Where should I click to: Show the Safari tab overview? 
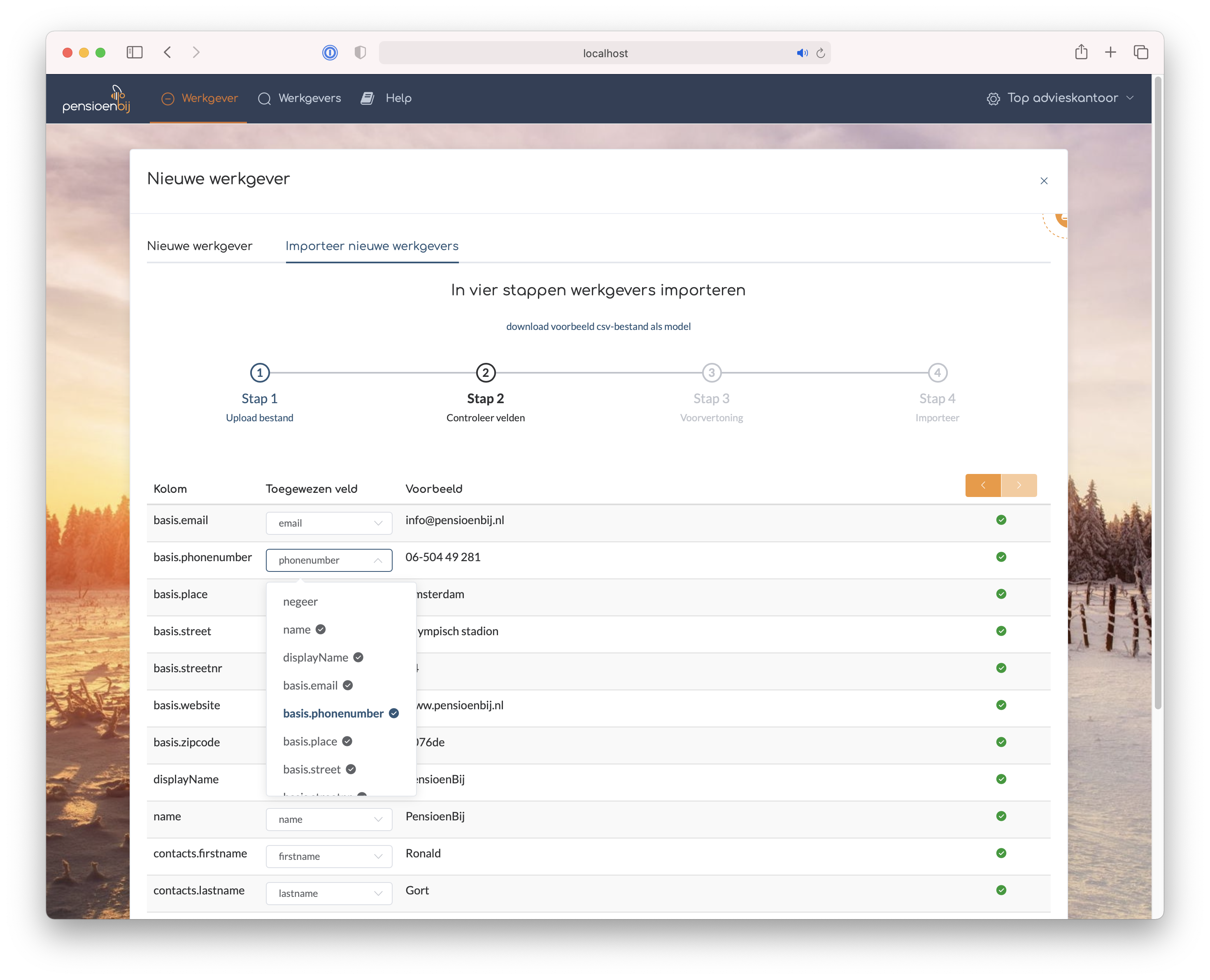tap(1141, 53)
